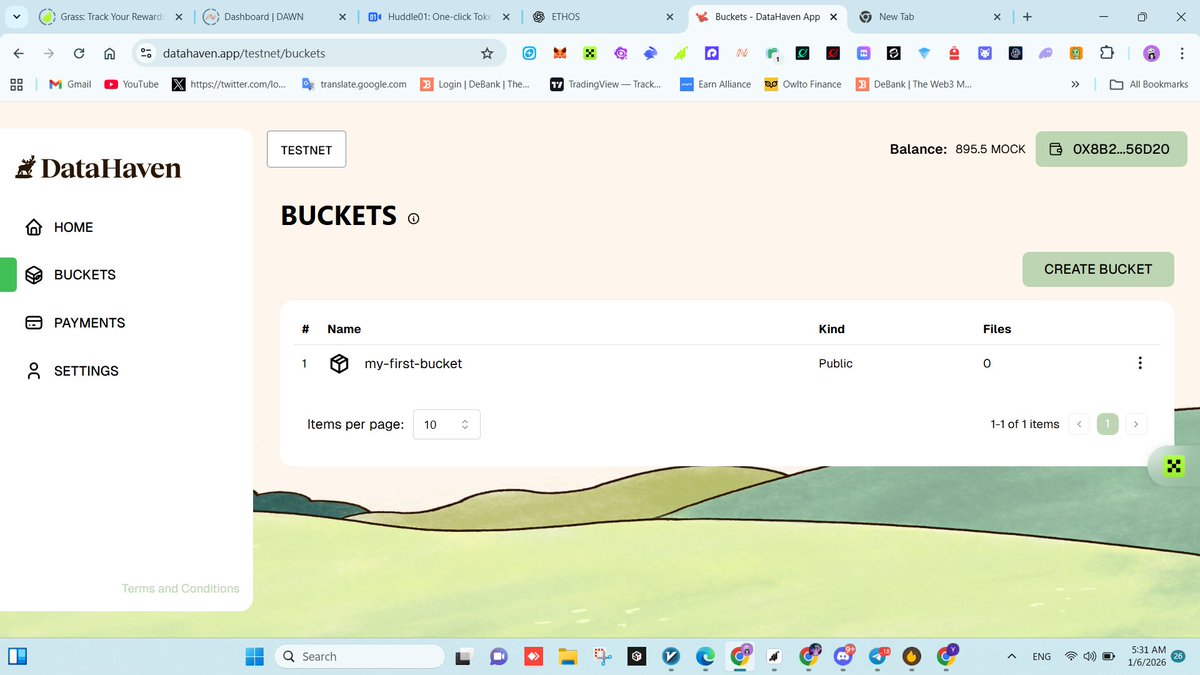The width and height of the screenshot is (1200, 675).
Task: Open TradingView bookmark
Action: click(605, 84)
